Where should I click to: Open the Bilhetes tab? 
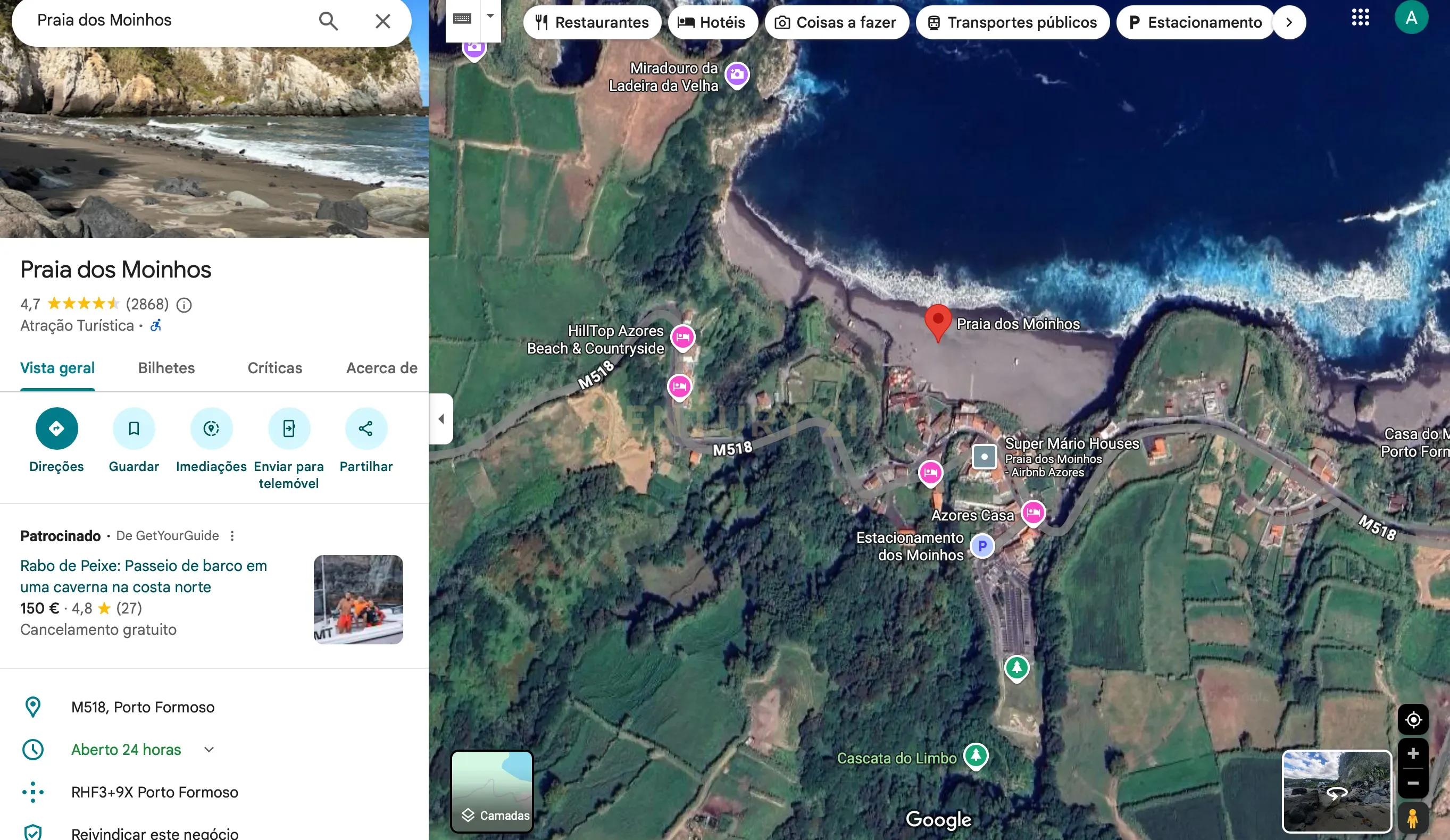166,368
